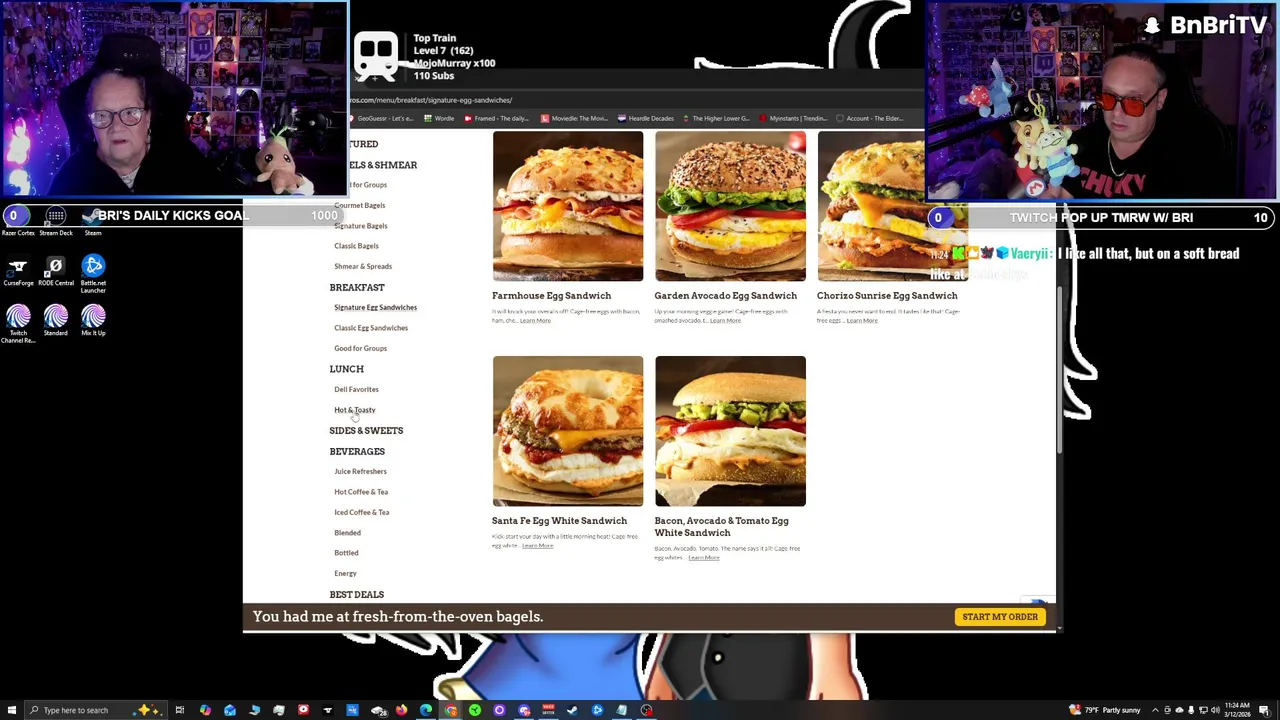Select Classic Bagels in the sidebar menu
The image size is (1280, 720).
356,246
